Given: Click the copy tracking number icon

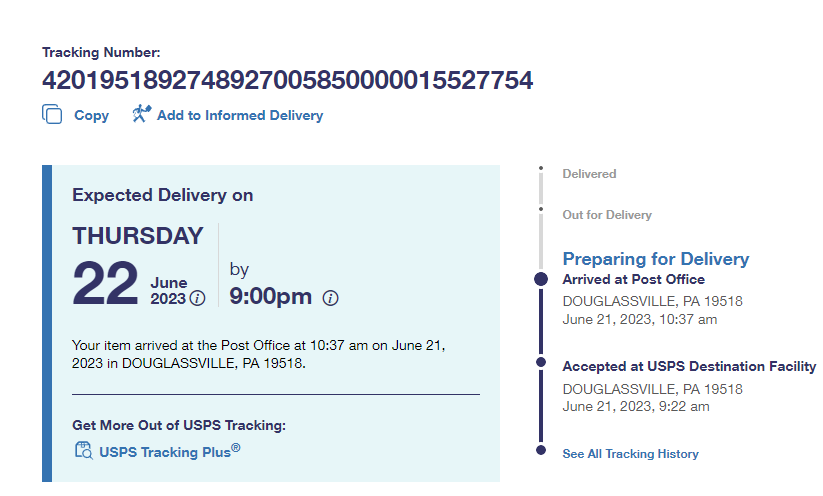Looking at the screenshot, I should coord(52,115).
